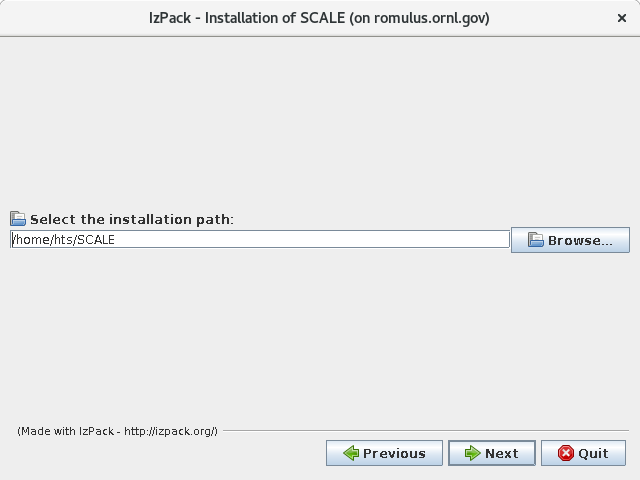Viewport: 640px width, 480px height.
Task: Click the blank end of the path field
Action: pos(400,240)
